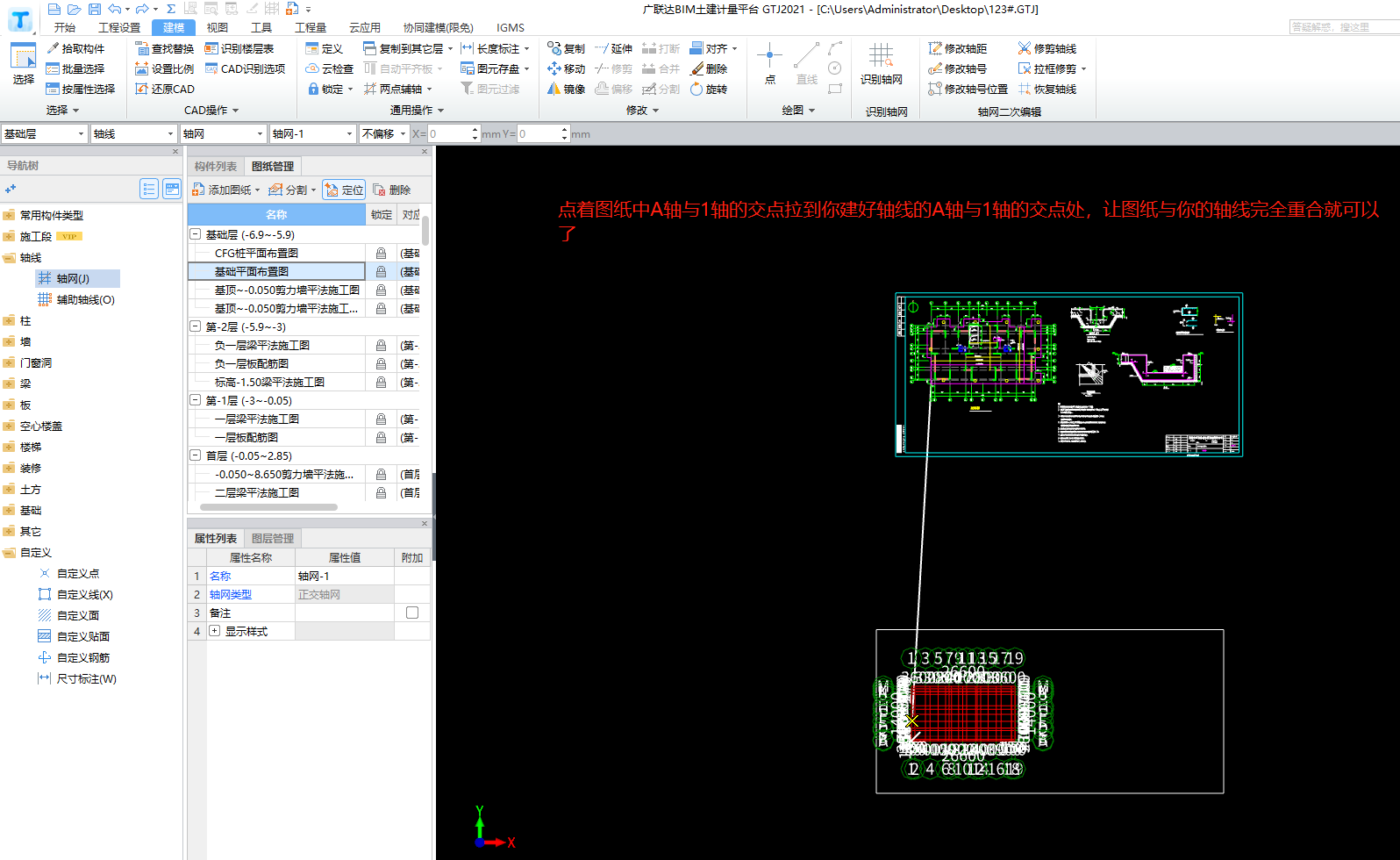The width and height of the screenshot is (1400, 860).
Task: Click the X coordinate input field
Action: click(454, 133)
